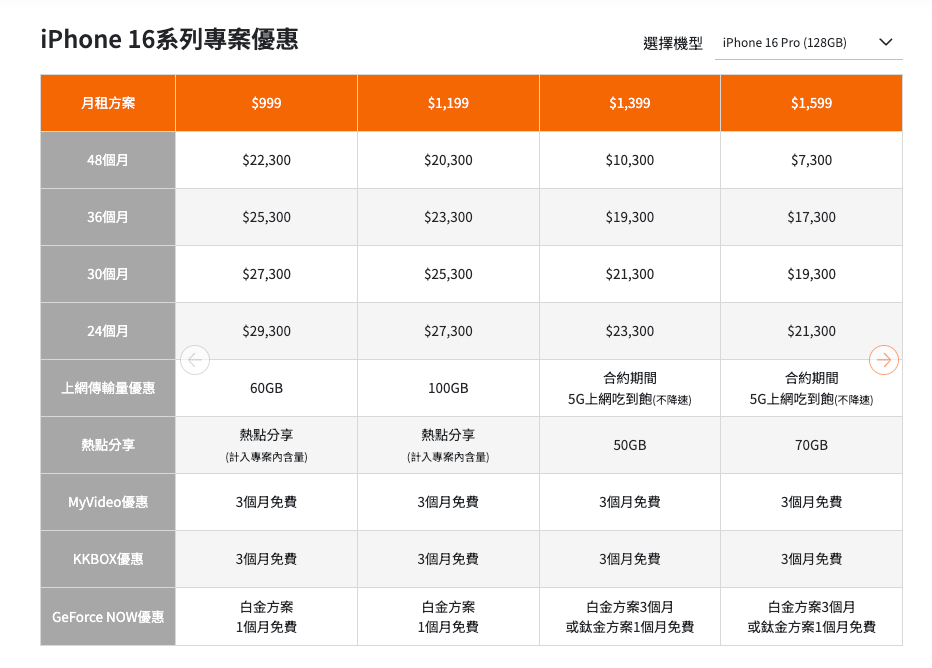Click the $17,300 price cell
Image resolution: width=932 pixels, height=668 pixels.
click(x=811, y=217)
